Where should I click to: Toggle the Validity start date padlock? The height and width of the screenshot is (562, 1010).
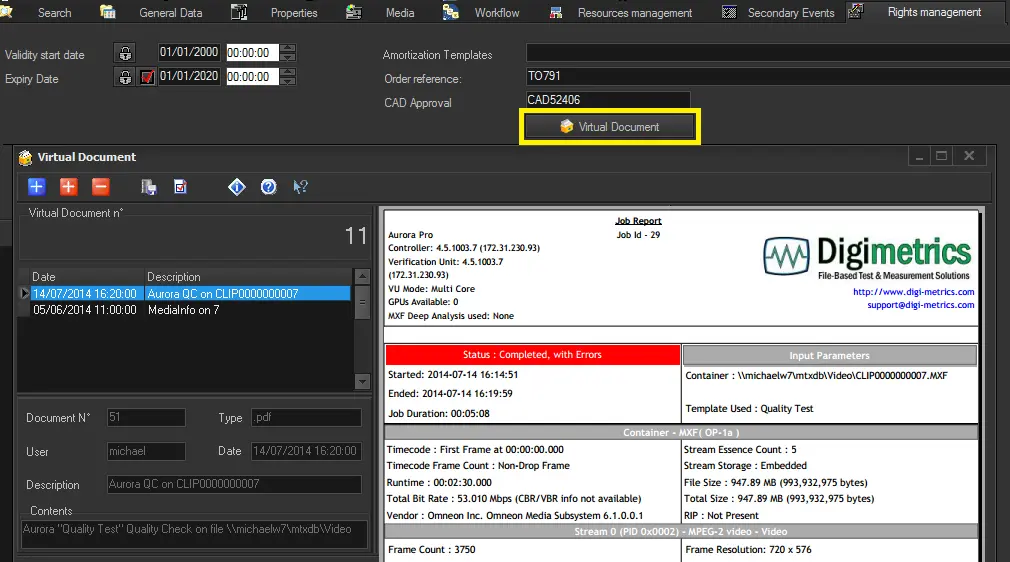tap(124, 53)
